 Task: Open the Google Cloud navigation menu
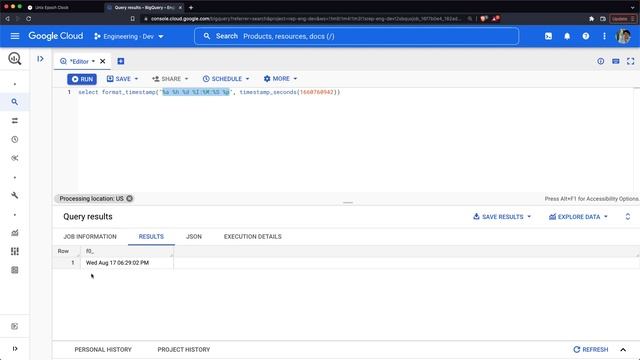coord(15,36)
